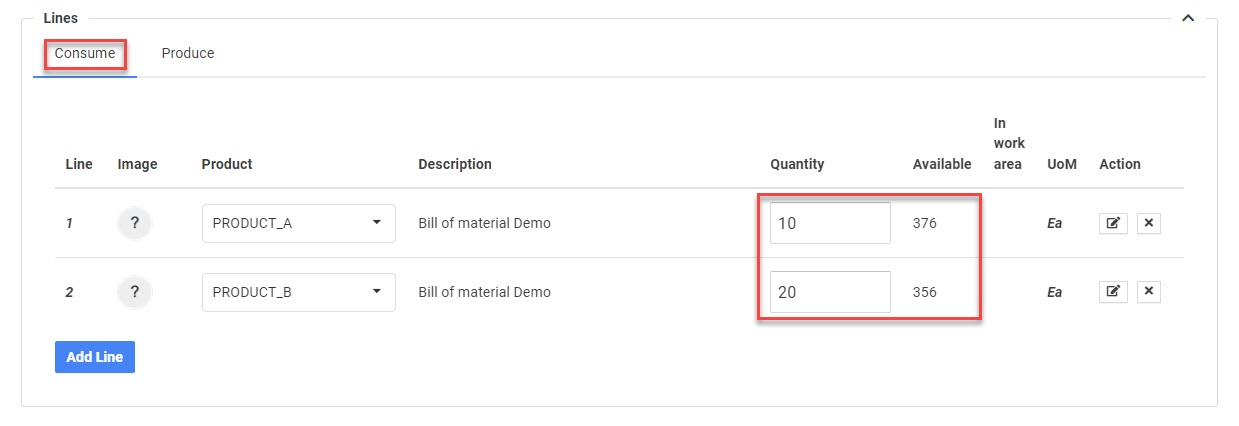Image resolution: width=1239 pixels, height=426 pixels.
Task: Click the image placeholder for PRODUCT_A
Action: [x=134, y=223]
